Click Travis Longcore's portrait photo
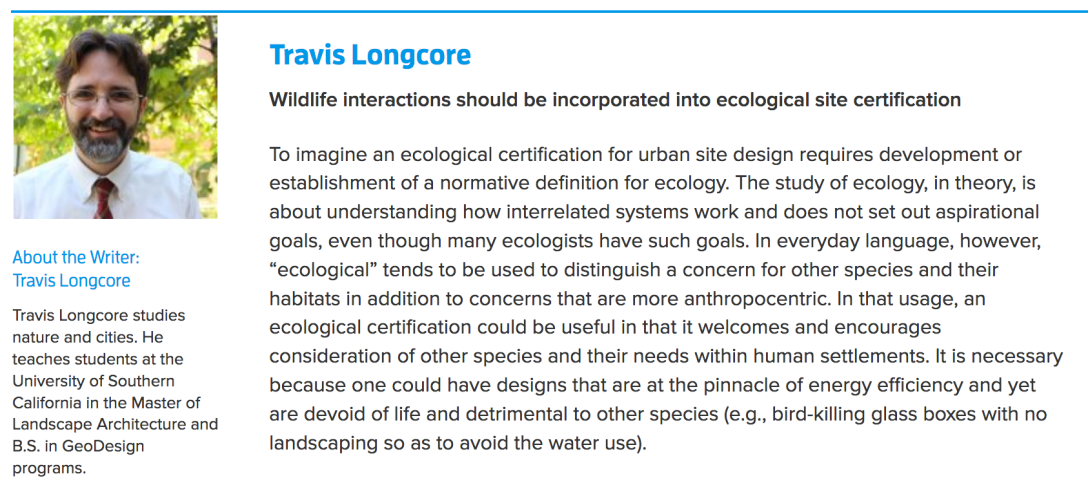 tap(115, 117)
